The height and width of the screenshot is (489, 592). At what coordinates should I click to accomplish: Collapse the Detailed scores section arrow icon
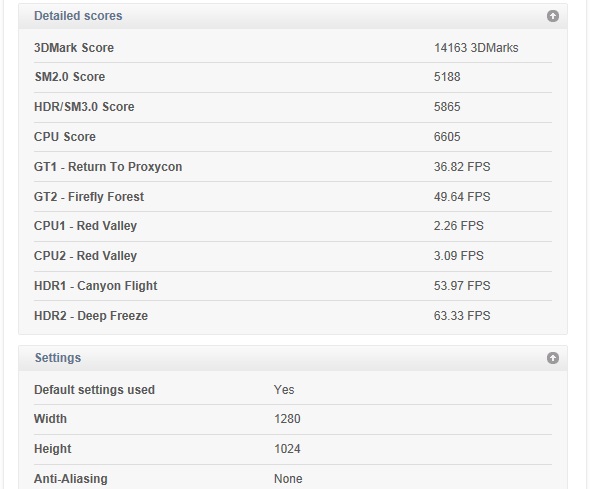552,16
